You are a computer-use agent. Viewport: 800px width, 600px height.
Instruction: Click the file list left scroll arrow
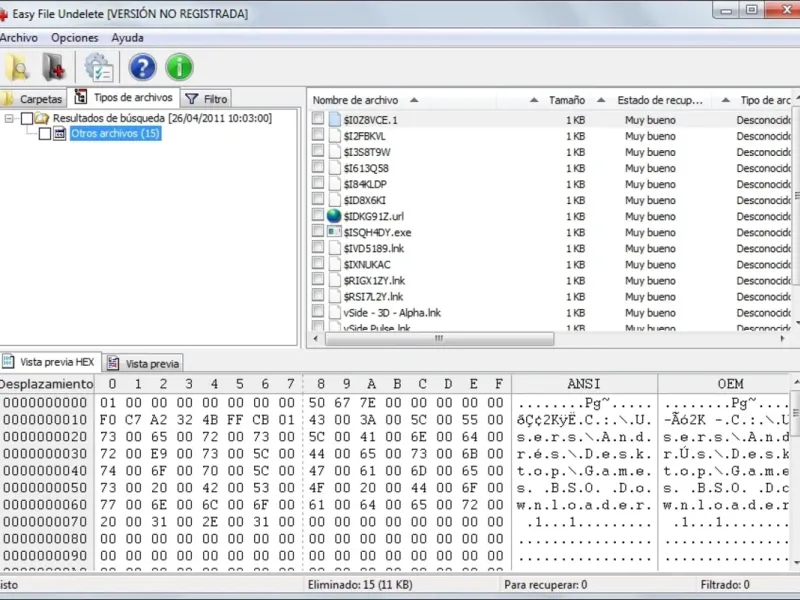(316, 339)
